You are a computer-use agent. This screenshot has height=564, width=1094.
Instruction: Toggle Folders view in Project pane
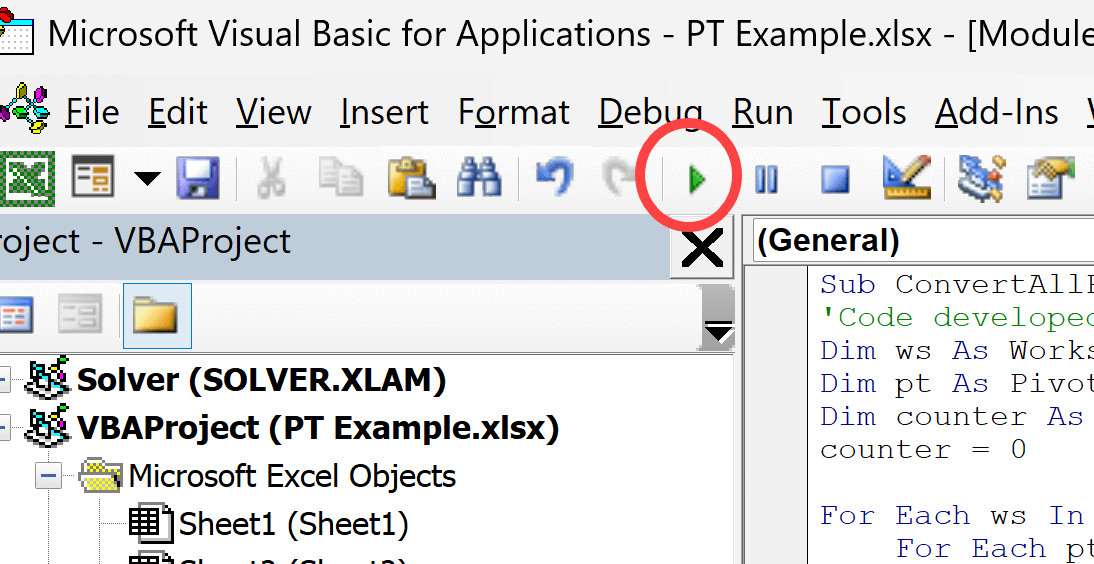[x=156, y=316]
